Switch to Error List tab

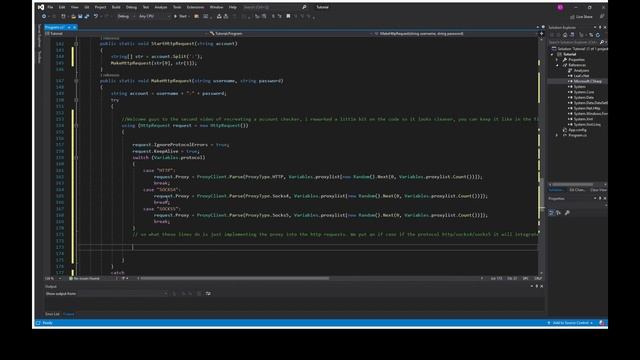52,314
